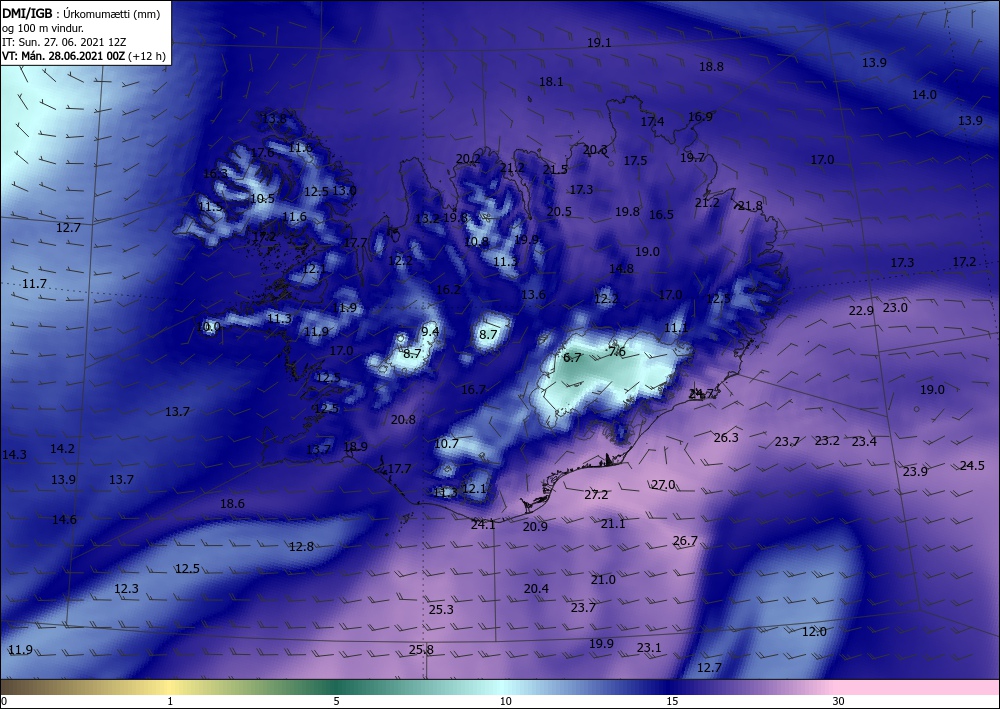The height and width of the screenshot is (709, 1000).
Task: Click the 26.7 value south of Iceland
Action: coord(685,541)
